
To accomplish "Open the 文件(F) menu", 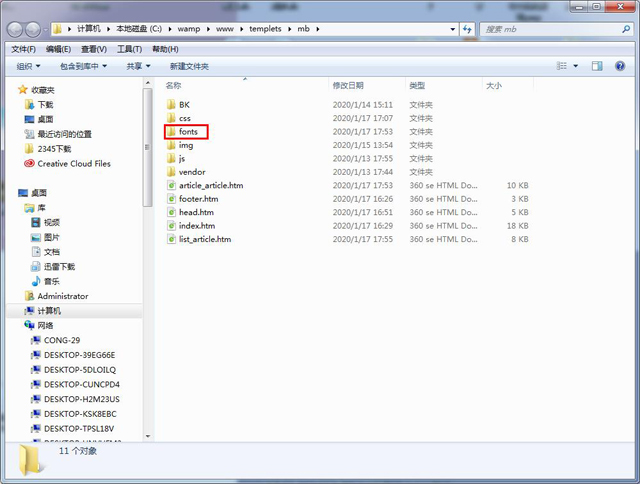I will [x=23, y=49].
